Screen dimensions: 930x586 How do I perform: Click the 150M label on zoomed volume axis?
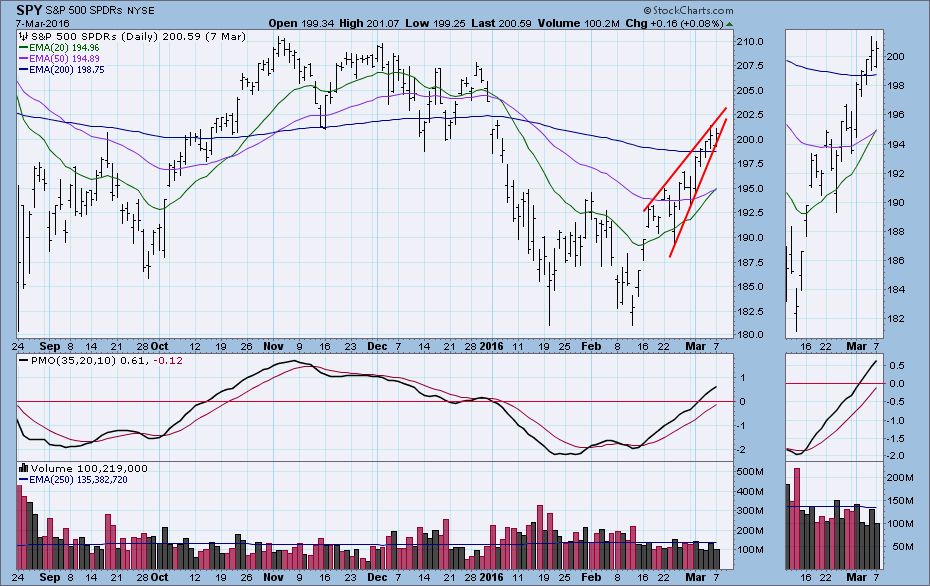click(x=900, y=501)
